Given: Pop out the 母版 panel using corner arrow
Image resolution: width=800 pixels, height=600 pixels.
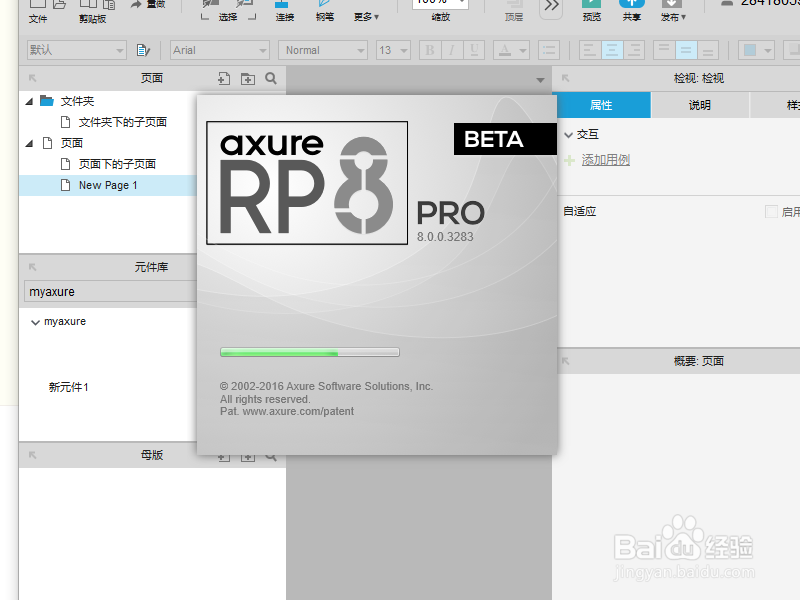Looking at the screenshot, I should [33, 455].
